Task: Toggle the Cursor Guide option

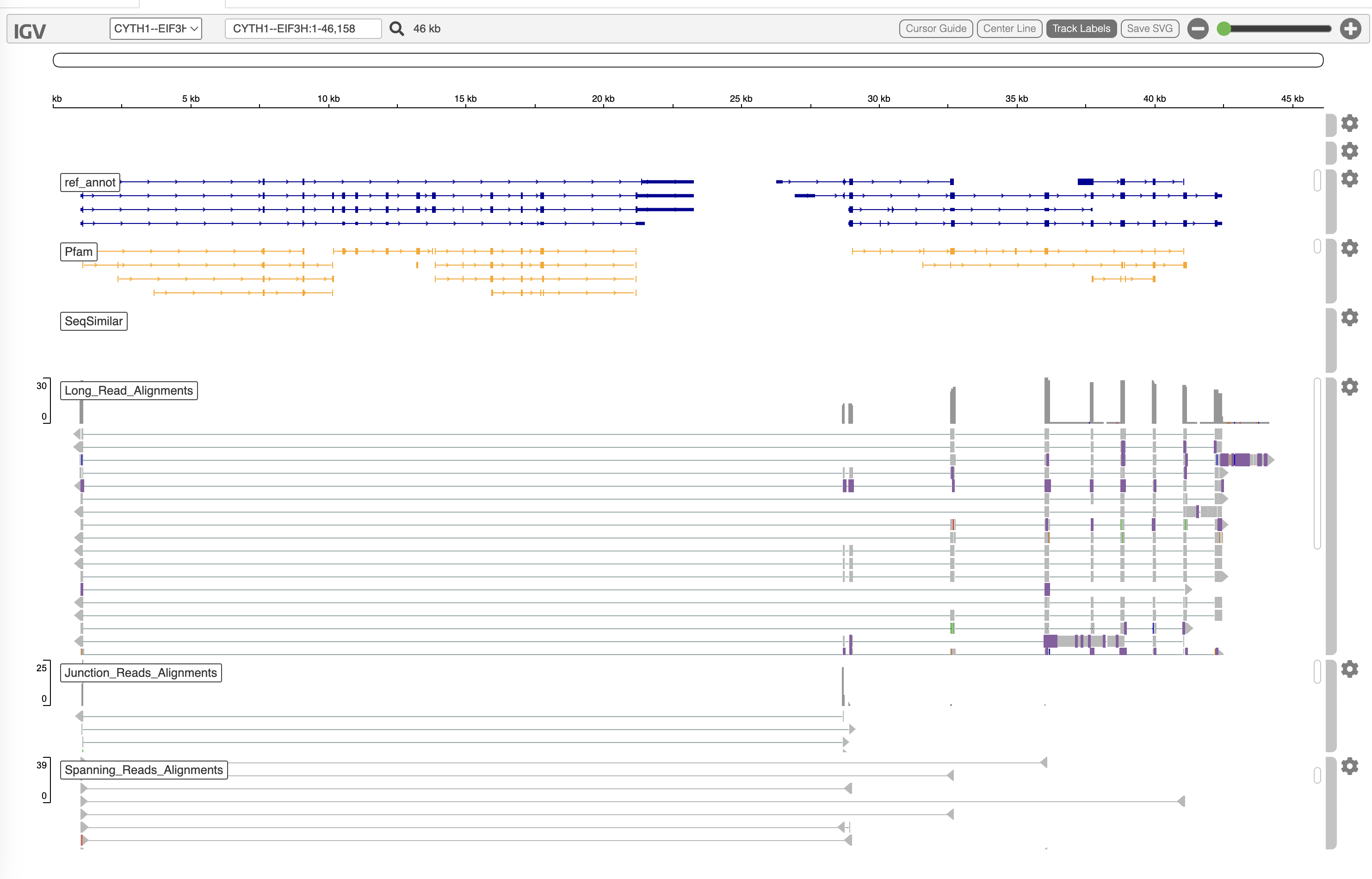Action: click(x=935, y=29)
